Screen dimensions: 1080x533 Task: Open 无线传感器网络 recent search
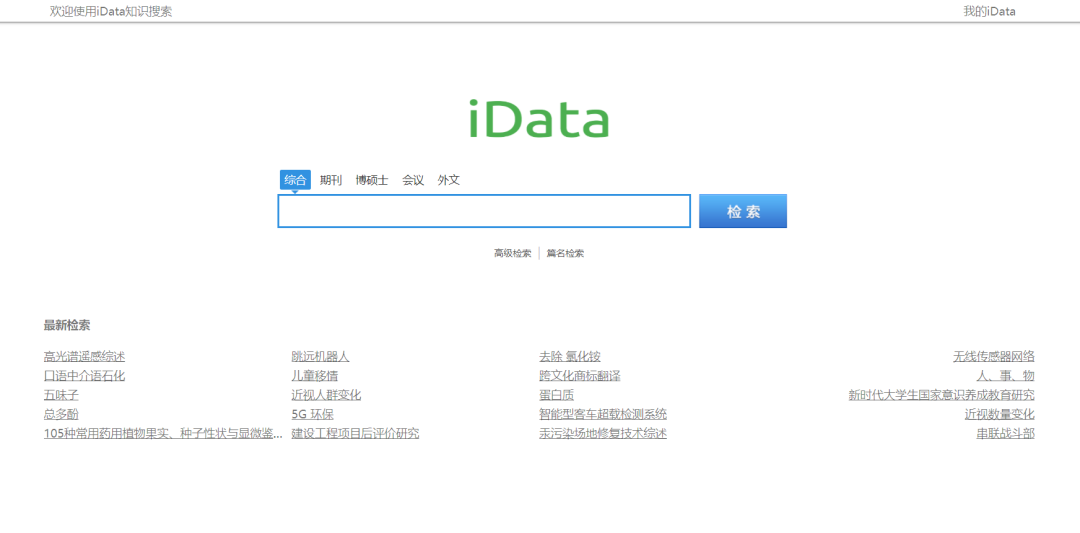click(993, 357)
